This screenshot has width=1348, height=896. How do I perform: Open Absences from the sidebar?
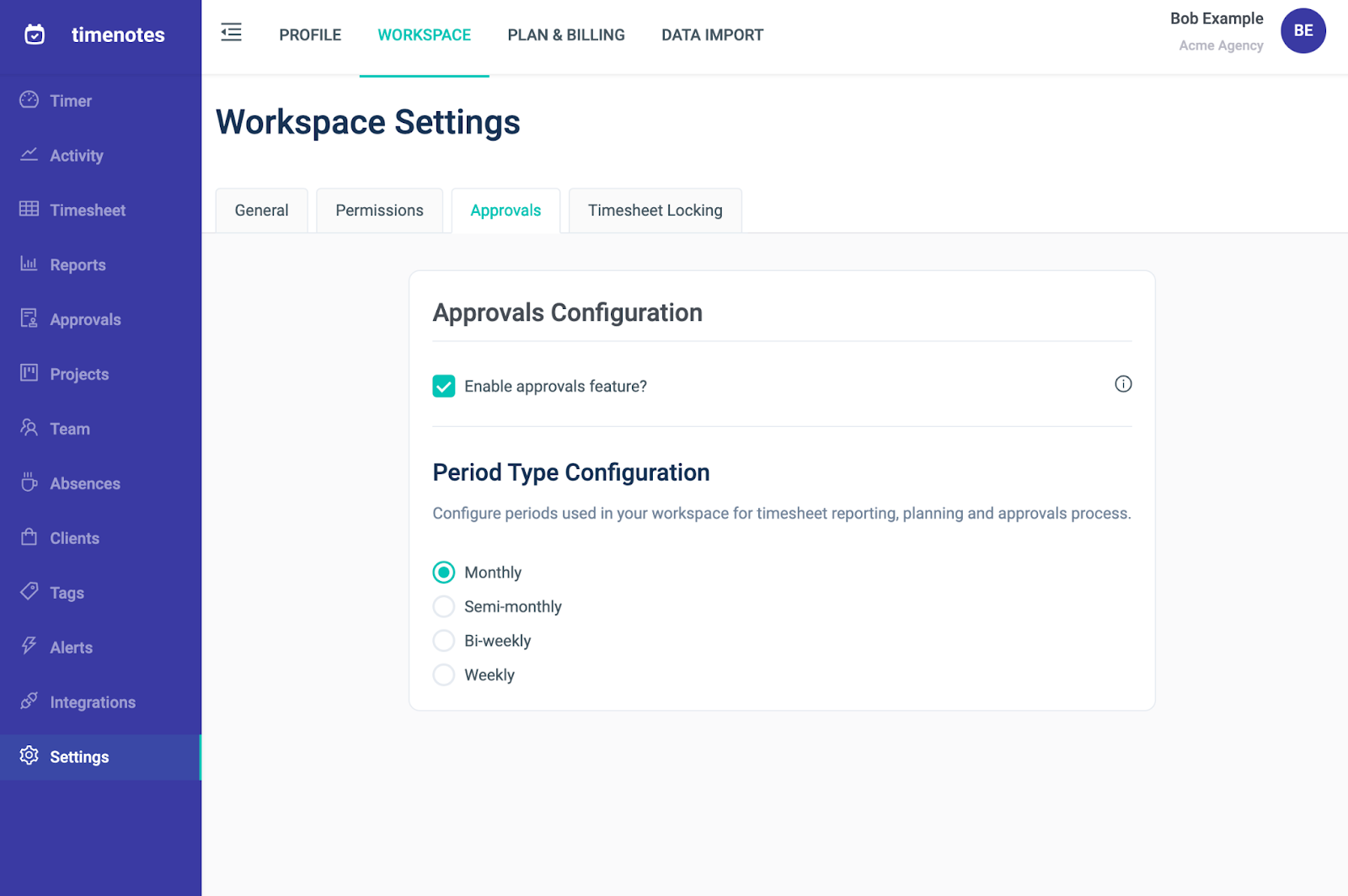point(100,484)
